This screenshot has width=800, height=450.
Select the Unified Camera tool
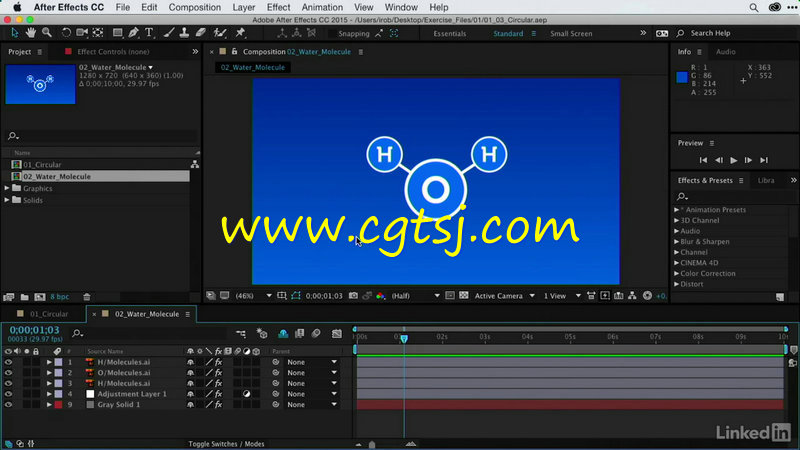tap(82, 33)
